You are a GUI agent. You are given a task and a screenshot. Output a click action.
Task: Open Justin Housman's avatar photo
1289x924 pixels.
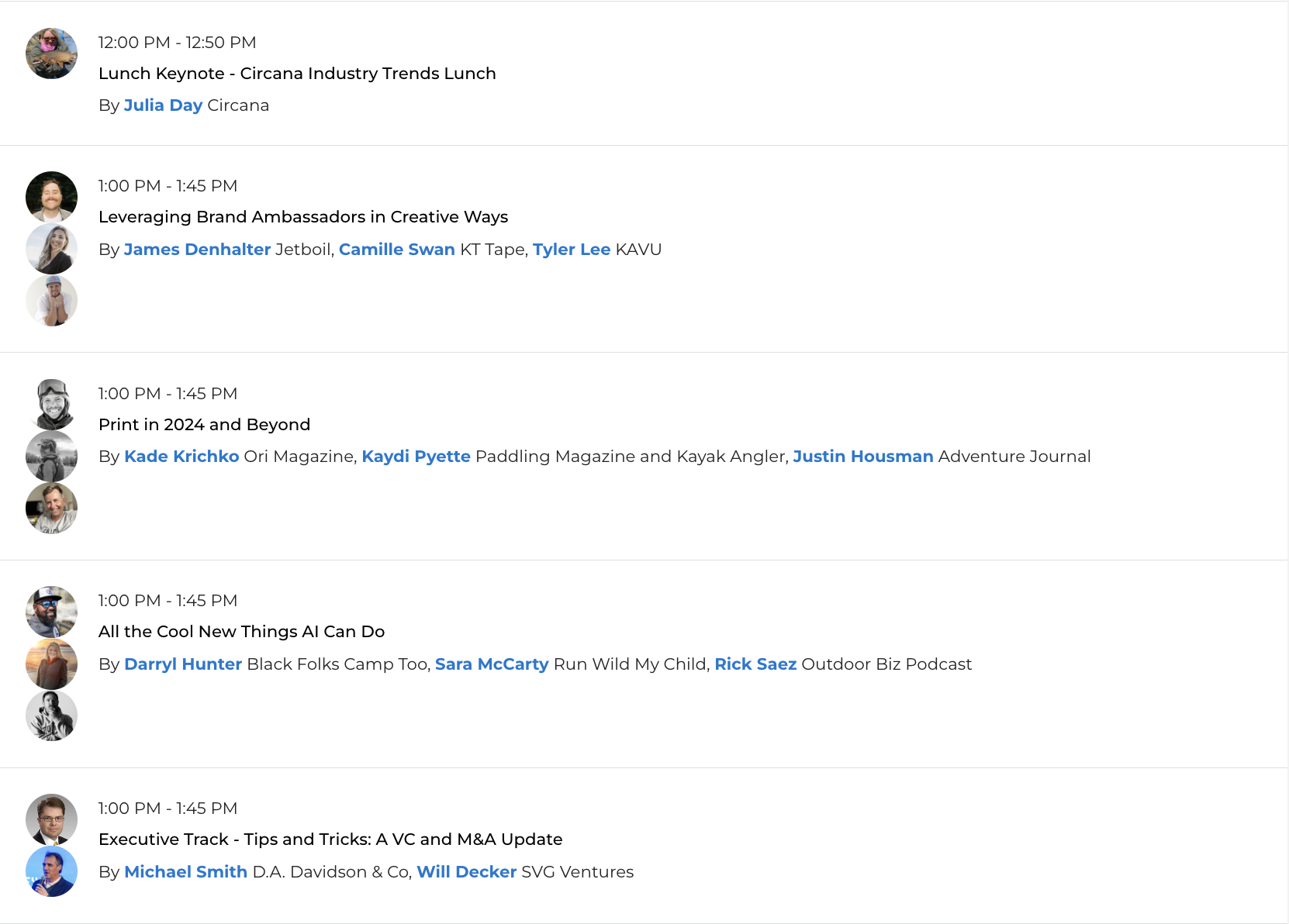pyautogui.click(x=51, y=509)
